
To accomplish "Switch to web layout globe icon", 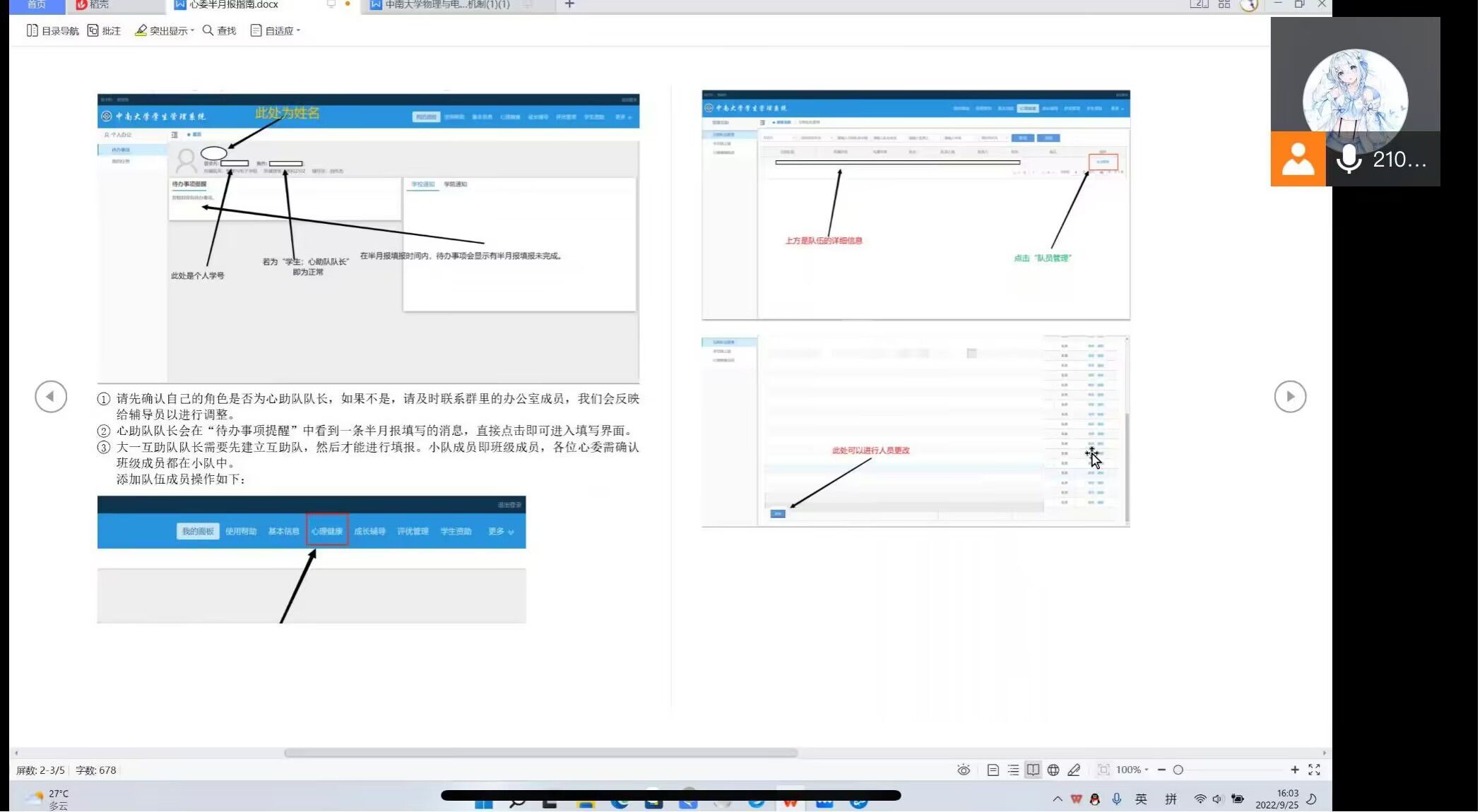I will pyautogui.click(x=1055, y=771).
